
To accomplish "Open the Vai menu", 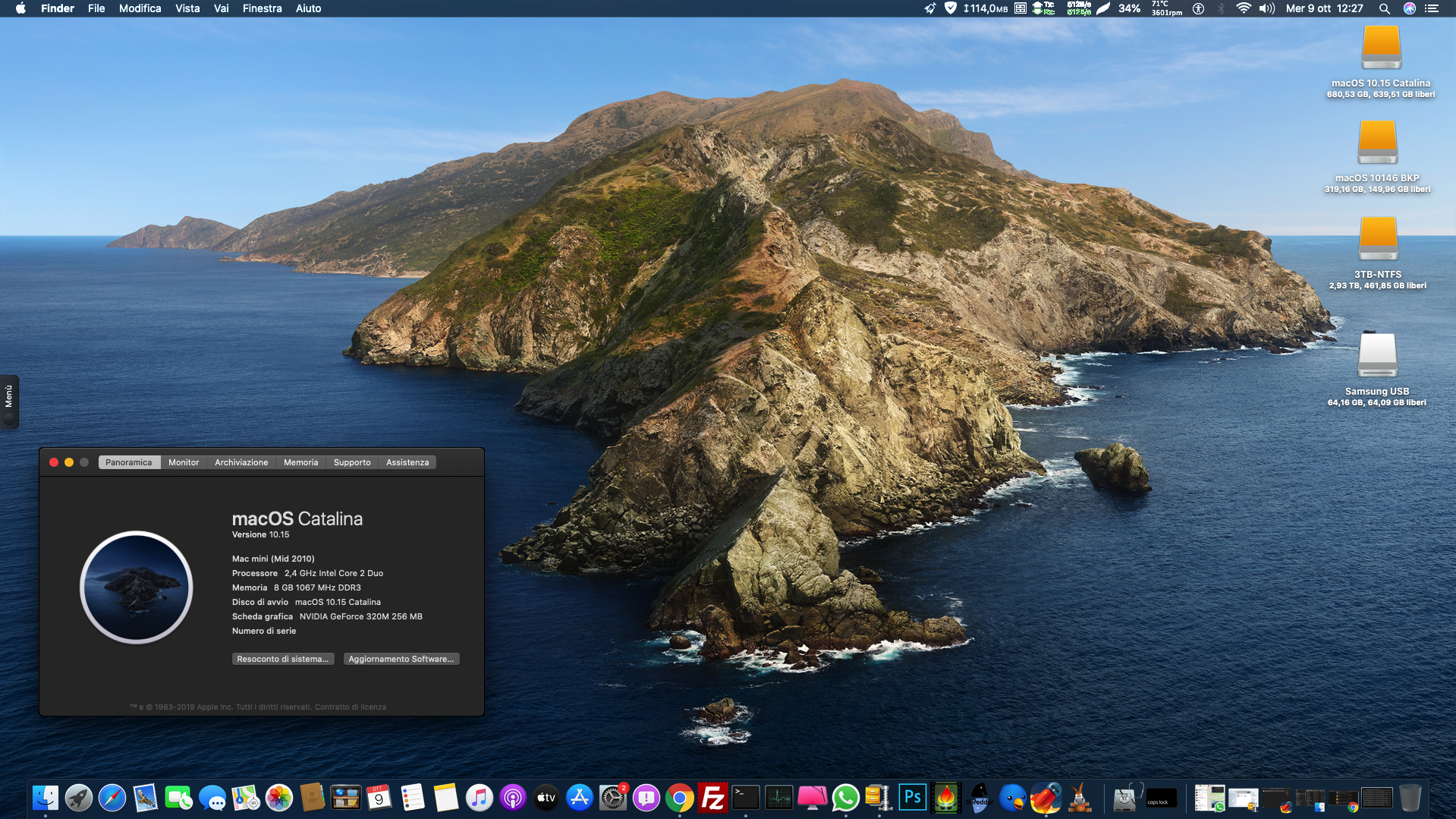I will pyautogui.click(x=222, y=8).
